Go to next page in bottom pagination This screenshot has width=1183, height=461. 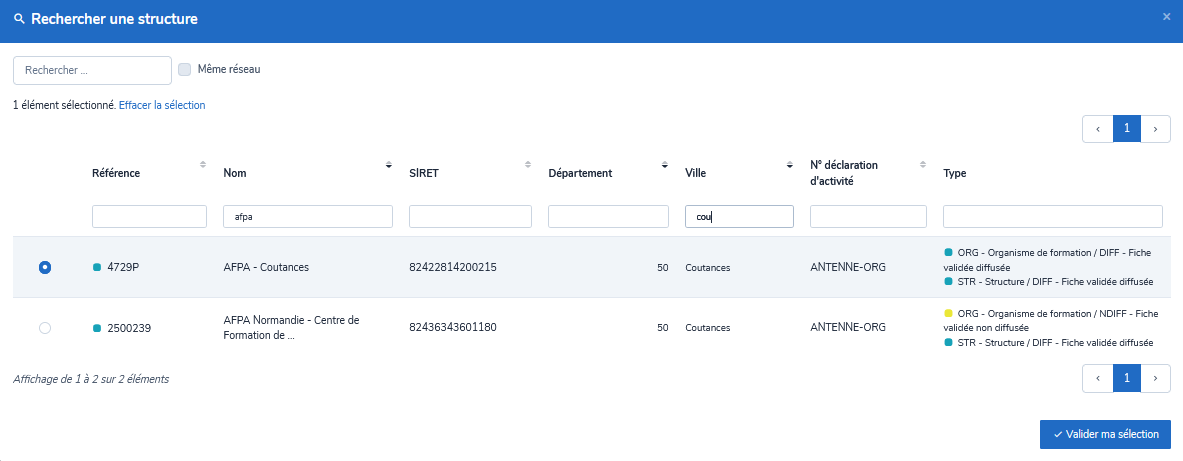[x=1156, y=379]
